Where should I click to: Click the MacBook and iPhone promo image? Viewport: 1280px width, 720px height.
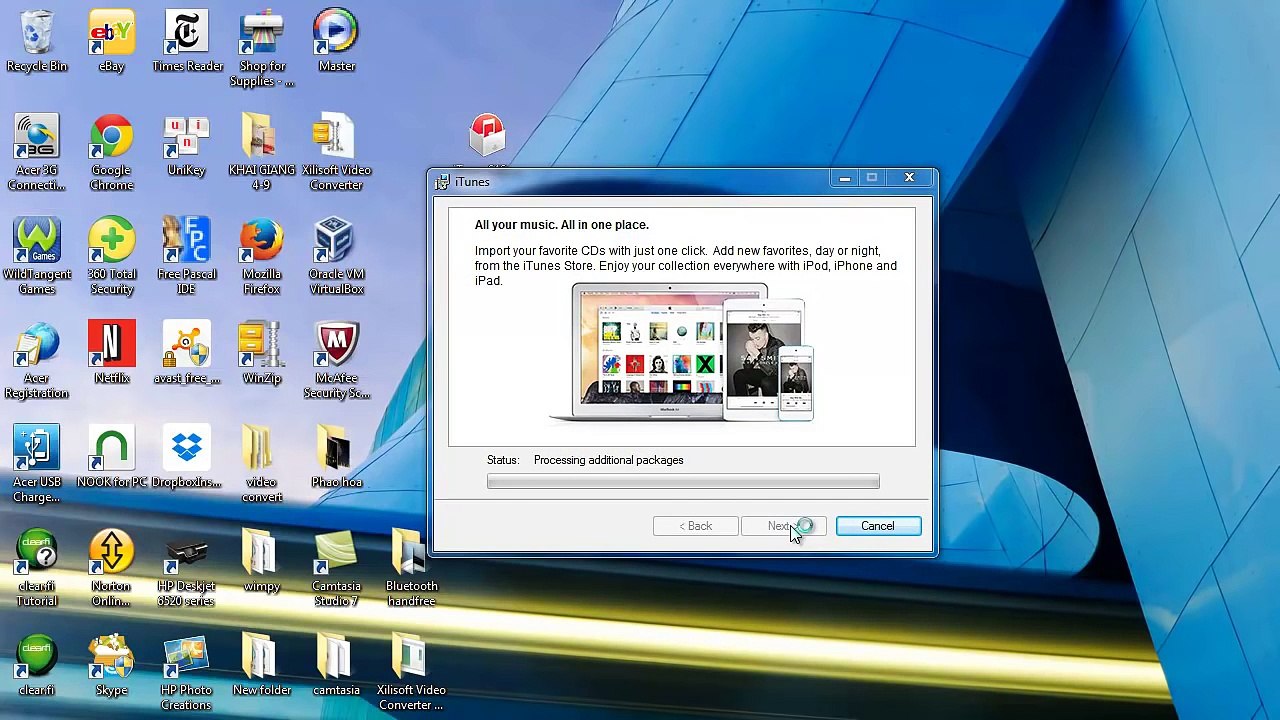pyautogui.click(x=682, y=354)
